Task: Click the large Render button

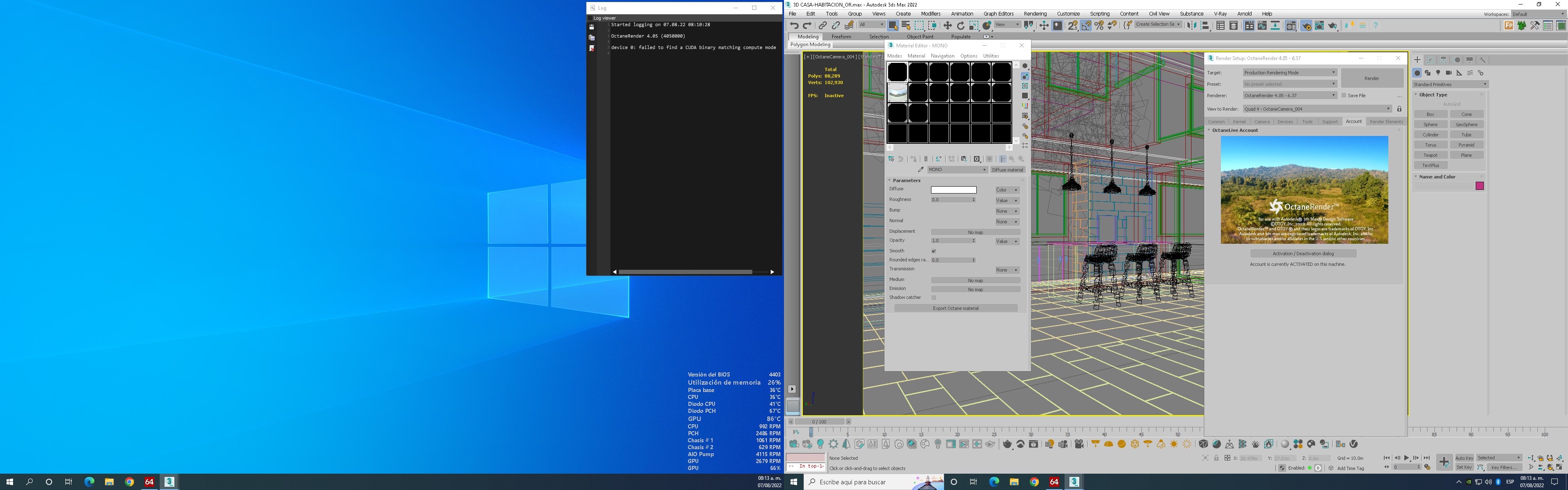Action: click(1372, 78)
